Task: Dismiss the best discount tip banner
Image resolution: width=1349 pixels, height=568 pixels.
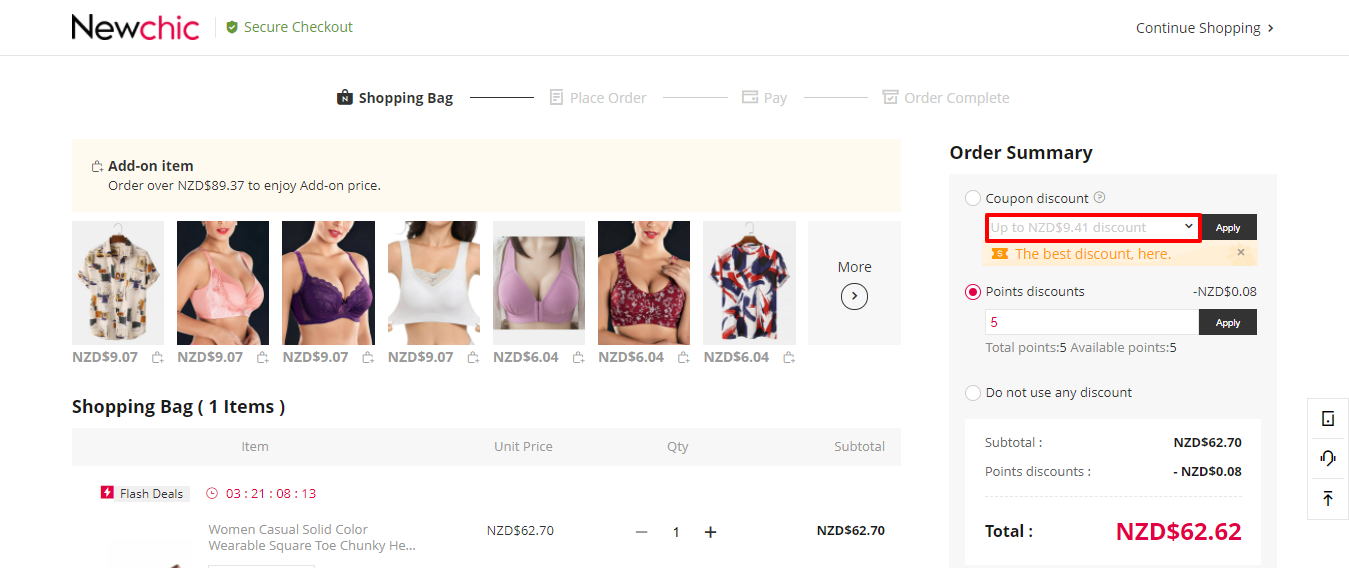Action: 1241,253
